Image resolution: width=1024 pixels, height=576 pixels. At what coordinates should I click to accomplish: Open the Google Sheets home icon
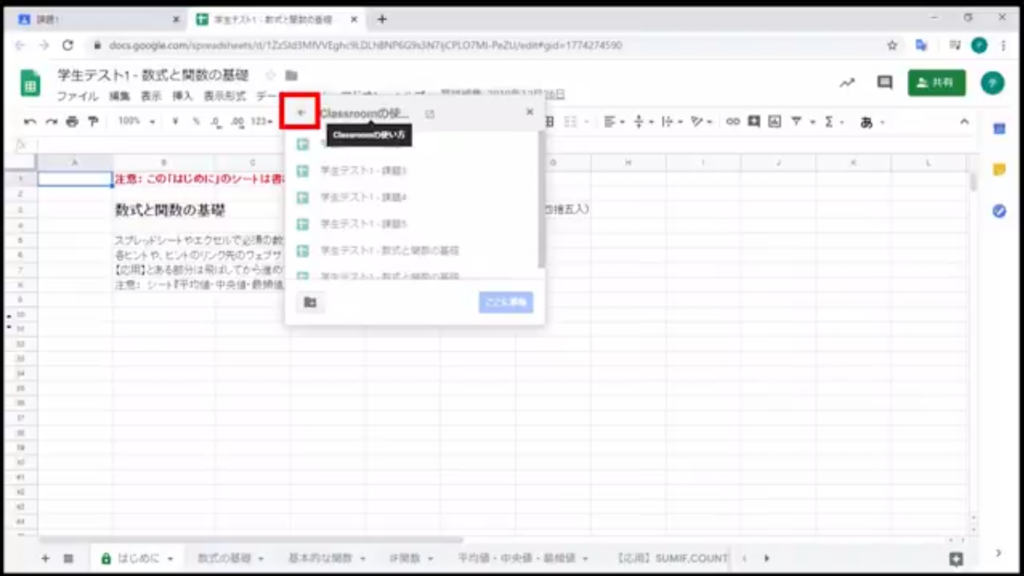[x=30, y=83]
